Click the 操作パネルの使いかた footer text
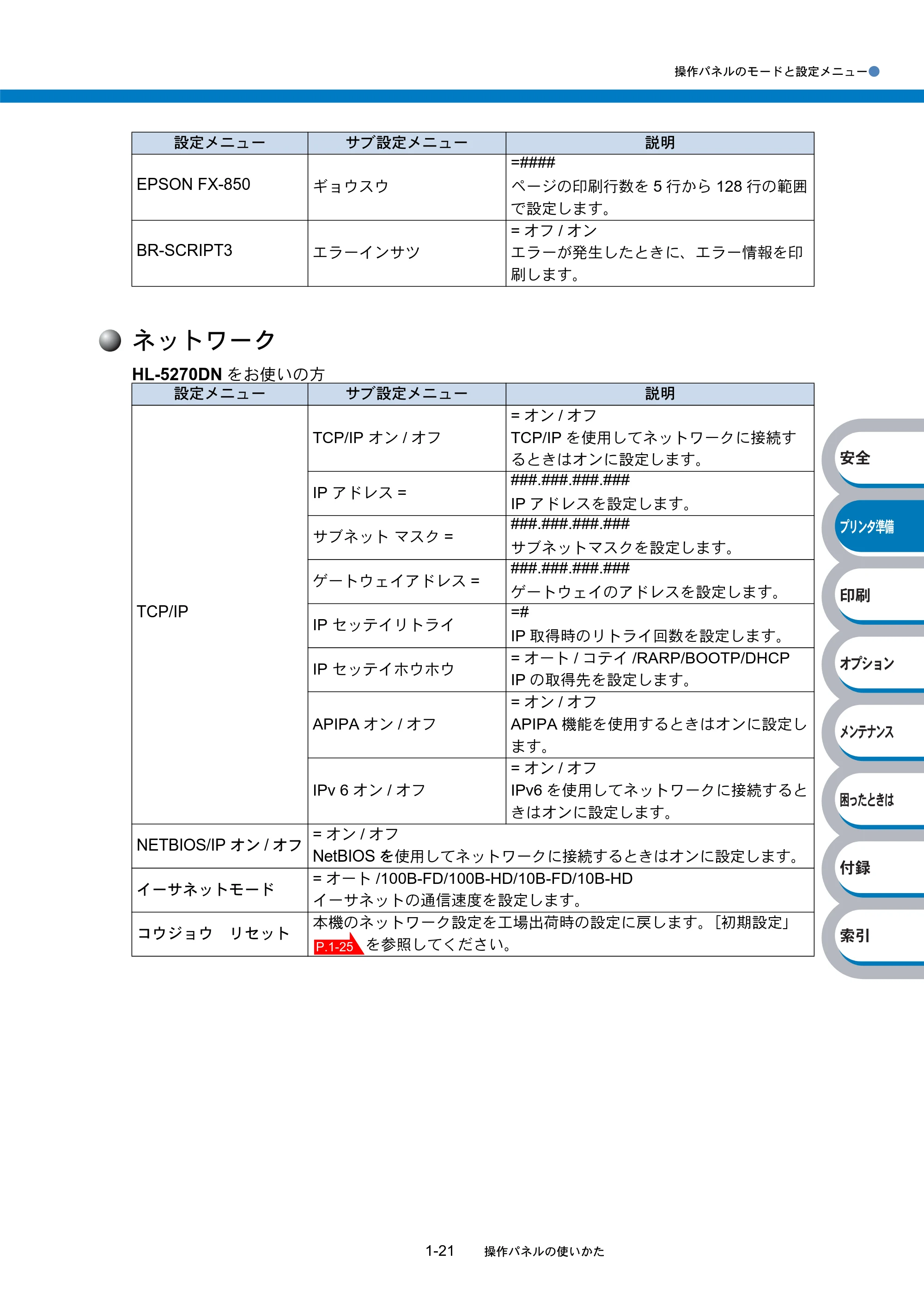924x1308 pixels. 545,1251
